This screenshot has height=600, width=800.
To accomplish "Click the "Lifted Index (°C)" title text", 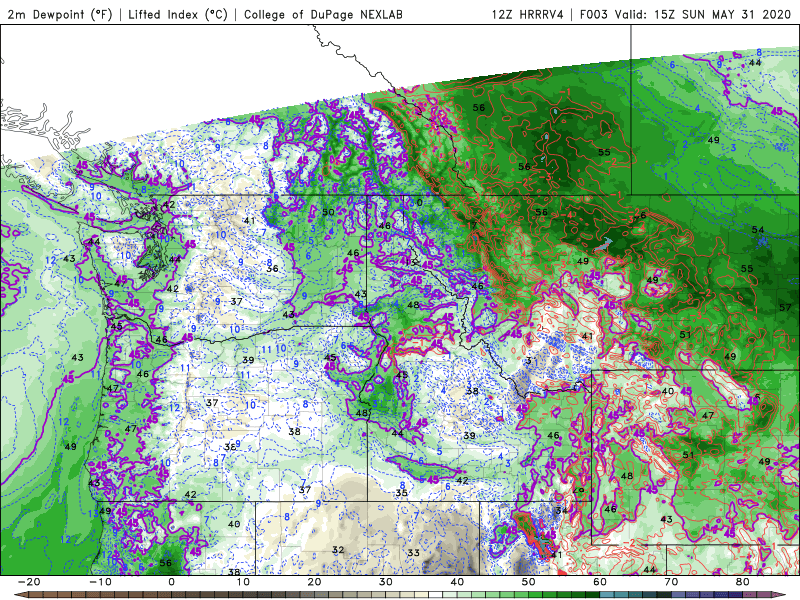I will [178, 14].
